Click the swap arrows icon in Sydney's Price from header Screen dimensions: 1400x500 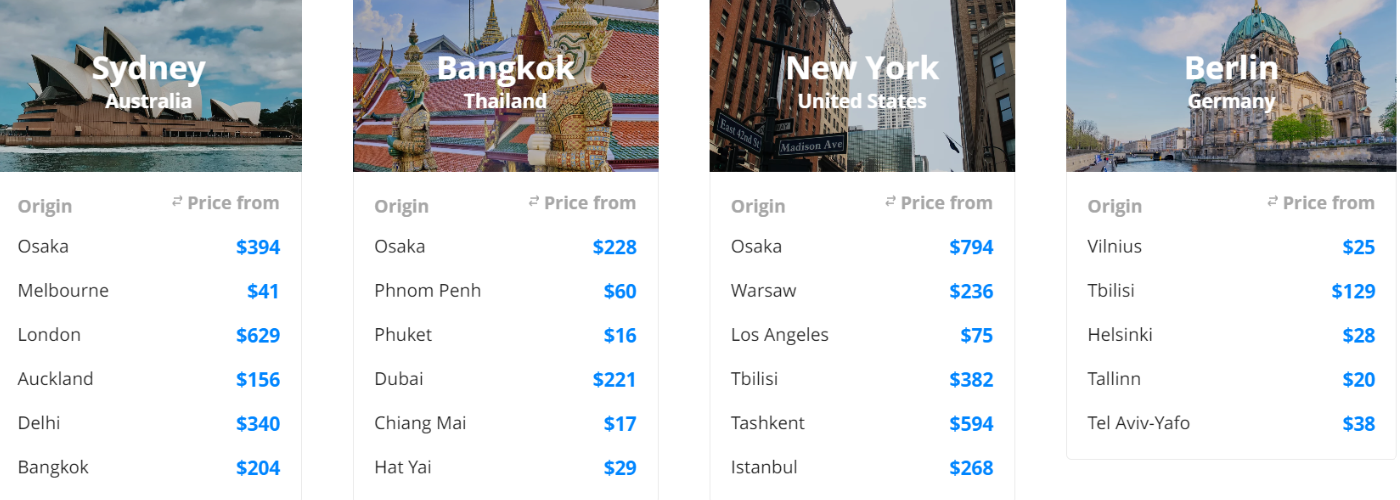click(177, 202)
